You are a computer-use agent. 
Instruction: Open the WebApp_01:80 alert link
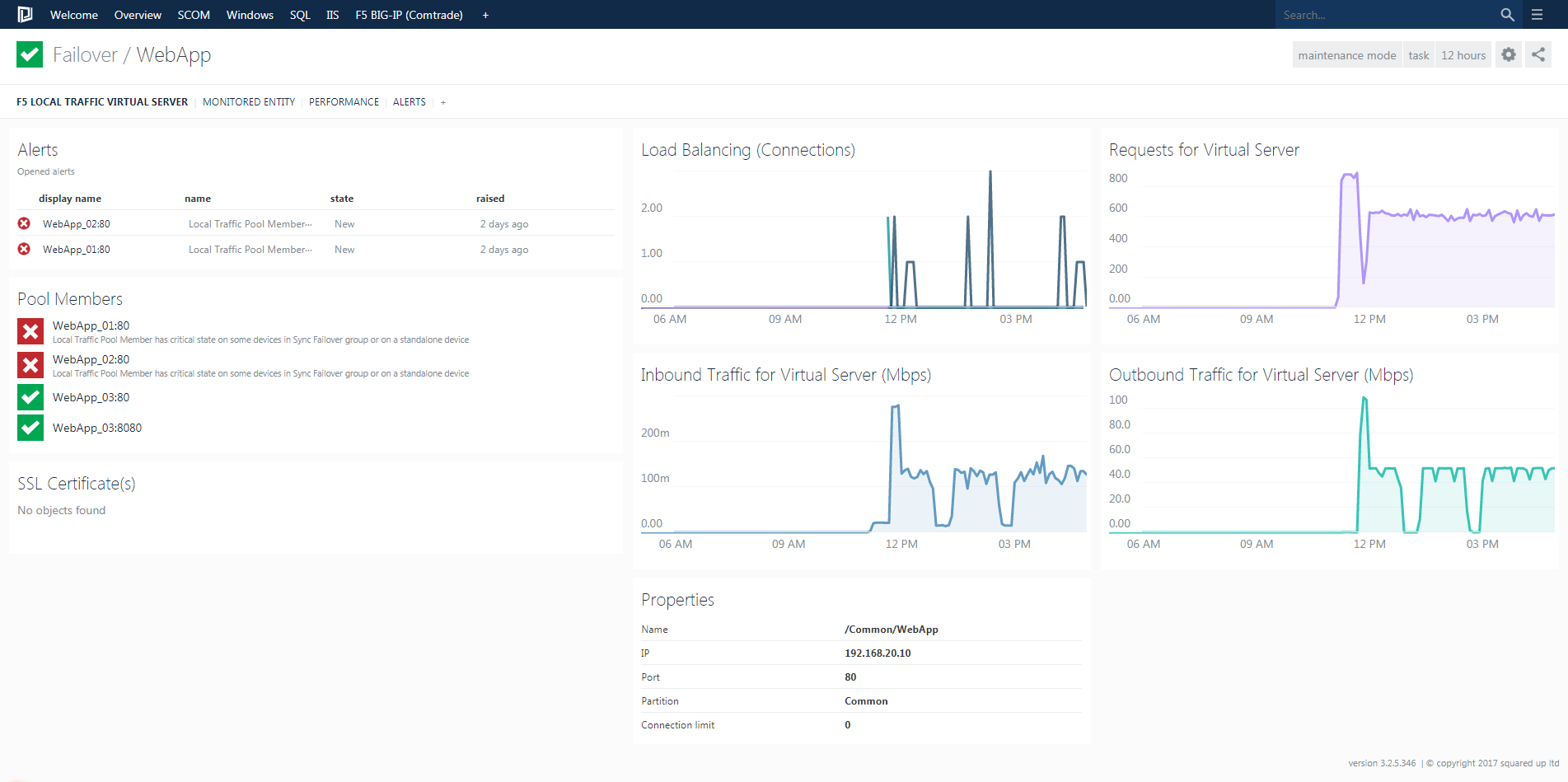click(76, 249)
